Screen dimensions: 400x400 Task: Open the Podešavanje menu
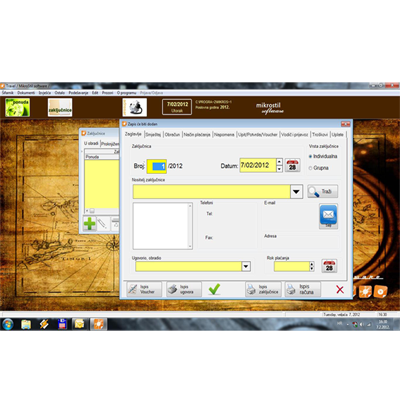coord(78,93)
